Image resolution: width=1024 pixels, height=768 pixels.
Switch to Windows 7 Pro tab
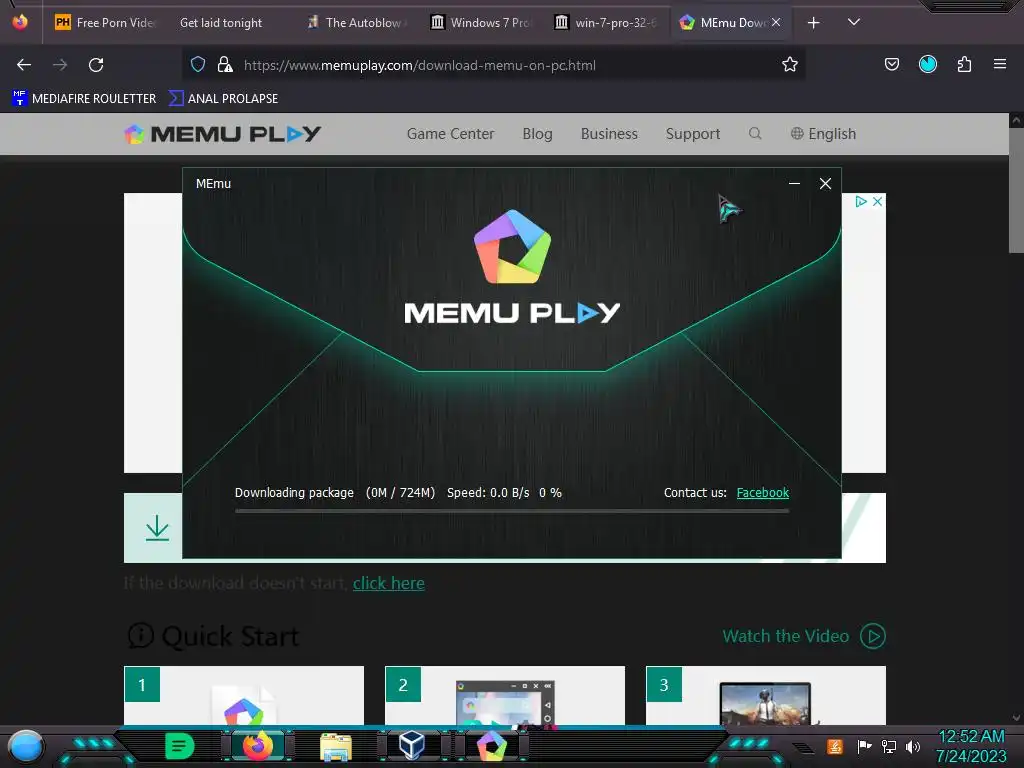coord(482,23)
